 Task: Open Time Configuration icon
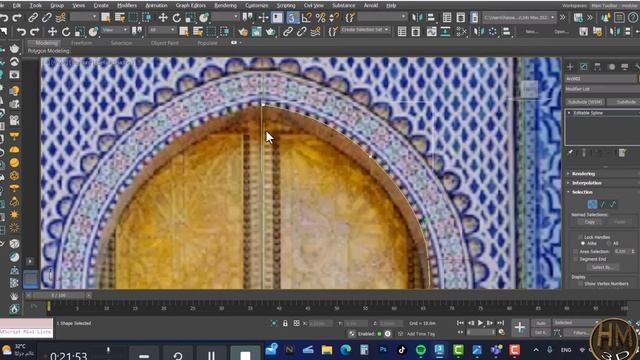[502, 333]
